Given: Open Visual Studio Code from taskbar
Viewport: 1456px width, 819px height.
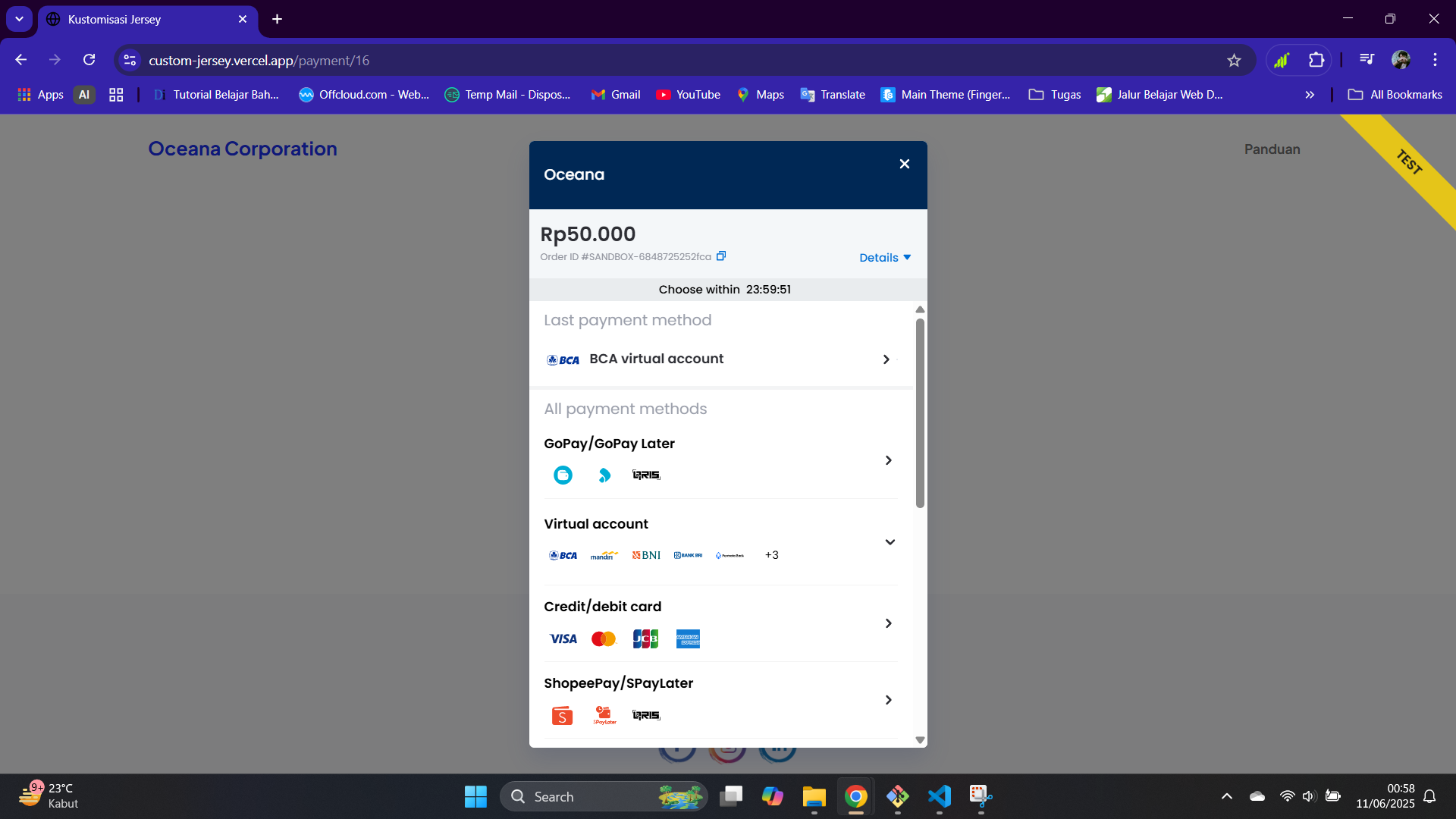Looking at the screenshot, I should pos(939,796).
